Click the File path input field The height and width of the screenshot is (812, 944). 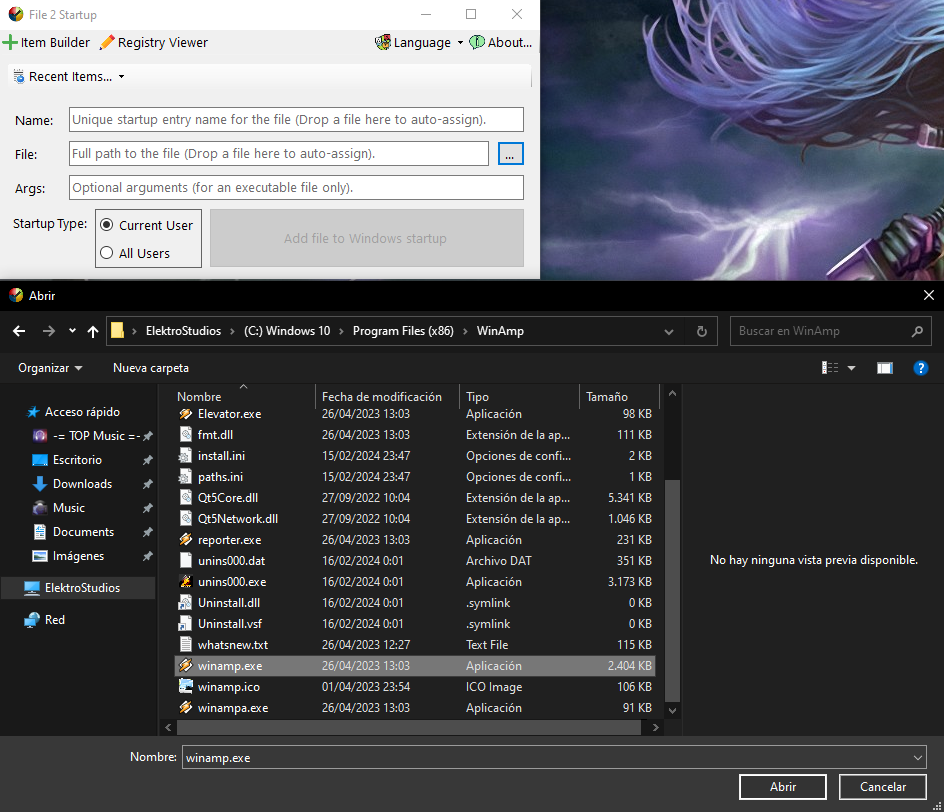click(279, 153)
